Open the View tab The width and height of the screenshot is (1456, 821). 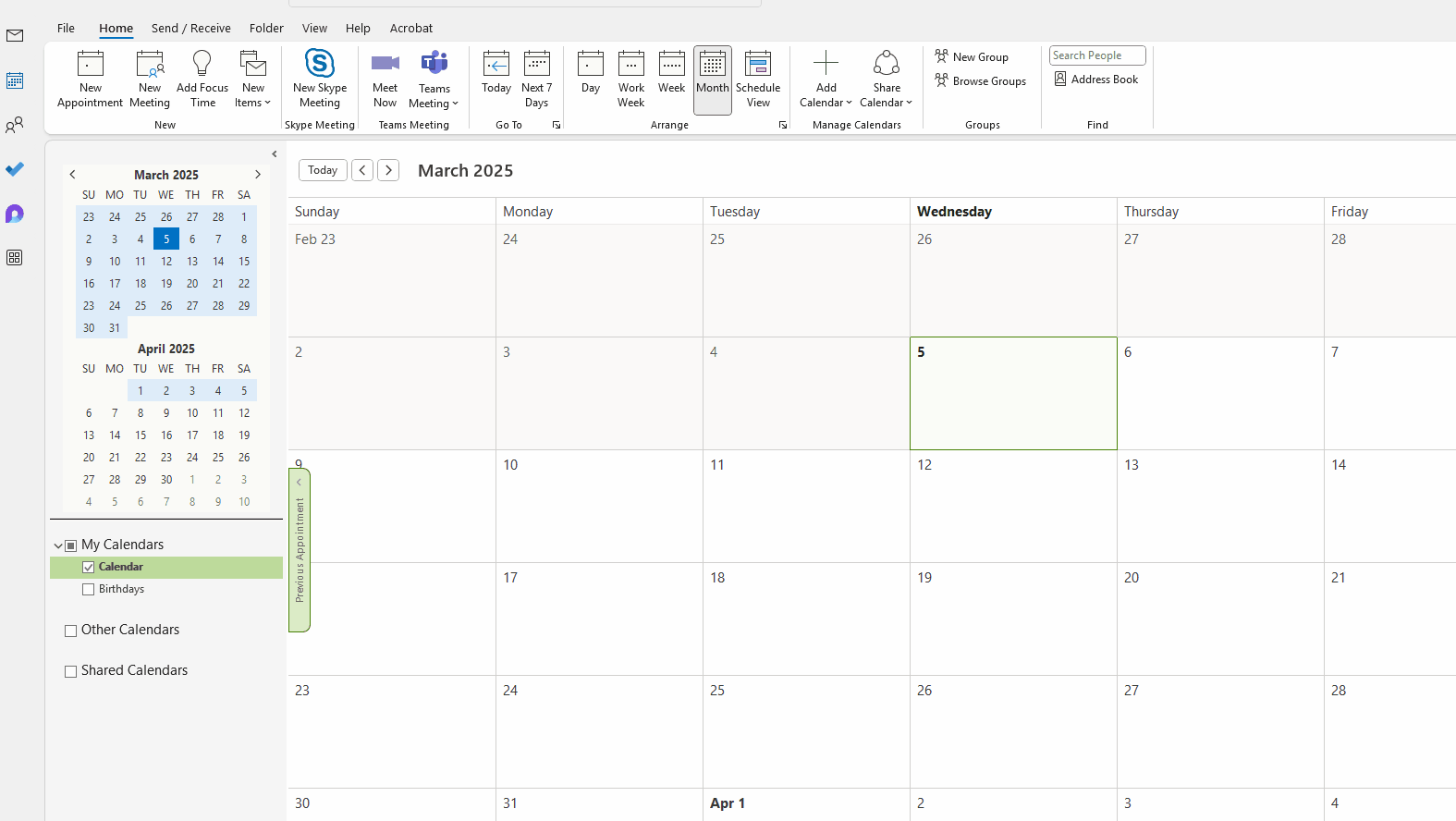(x=314, y=28)
